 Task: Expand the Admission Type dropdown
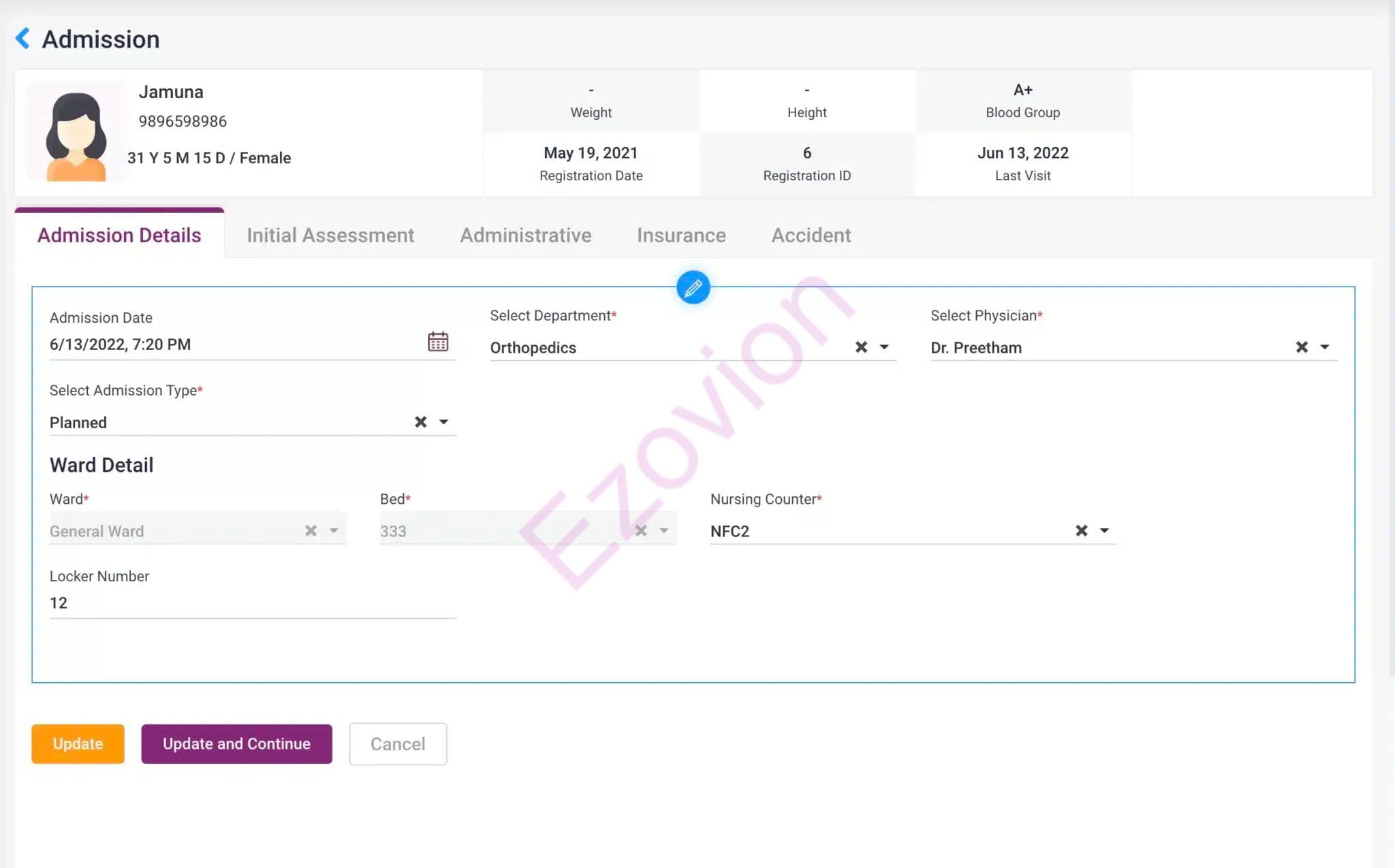443,422
